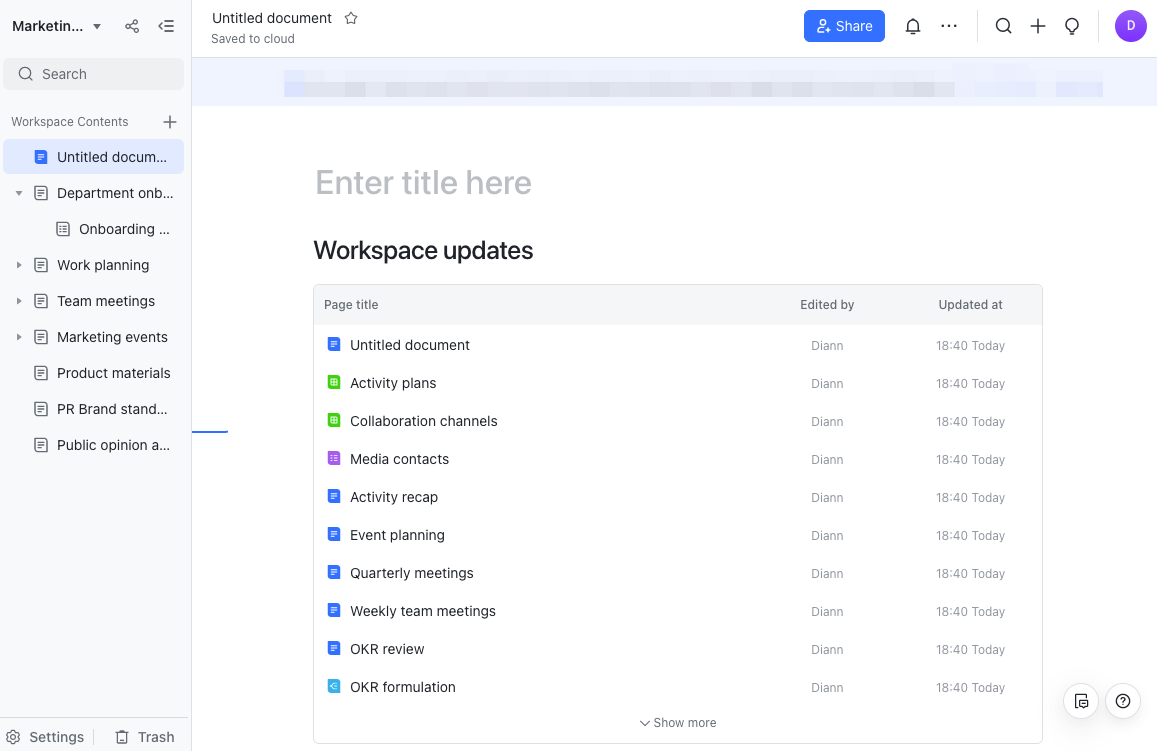The height and width of the screenshot is (751, 1157).
Task: Click the star icon to favorite document
Action: 351,18
